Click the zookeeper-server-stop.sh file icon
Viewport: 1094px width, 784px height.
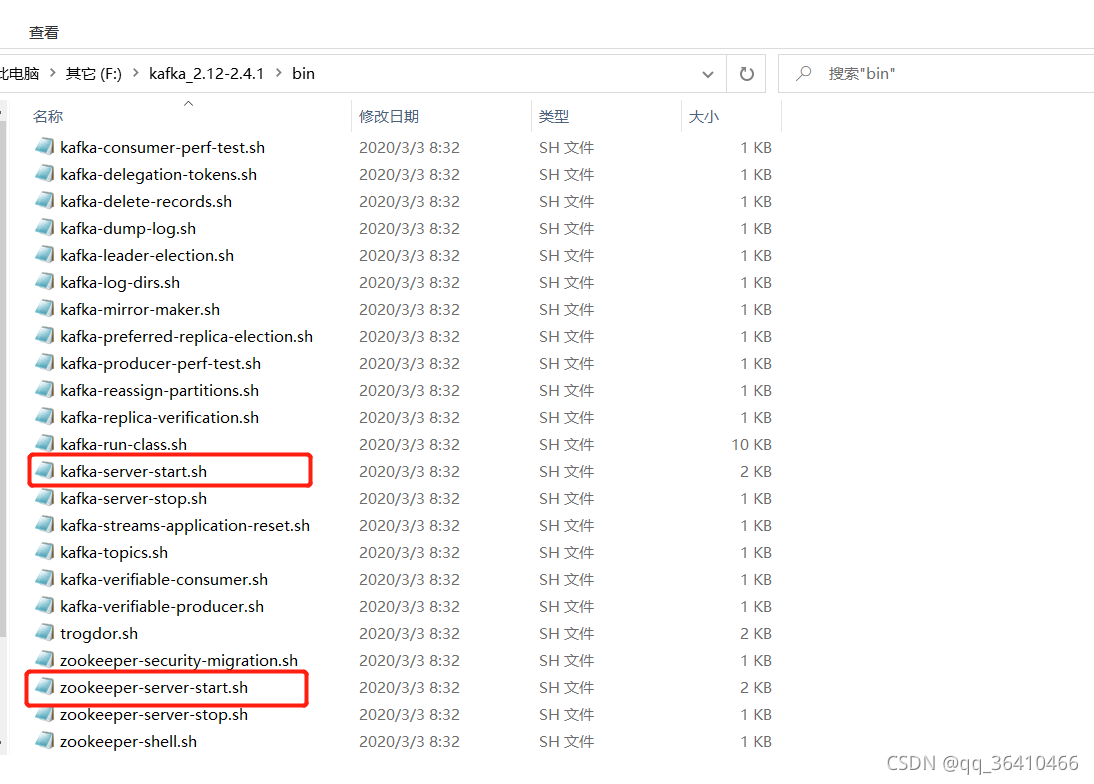coord(45,714)
